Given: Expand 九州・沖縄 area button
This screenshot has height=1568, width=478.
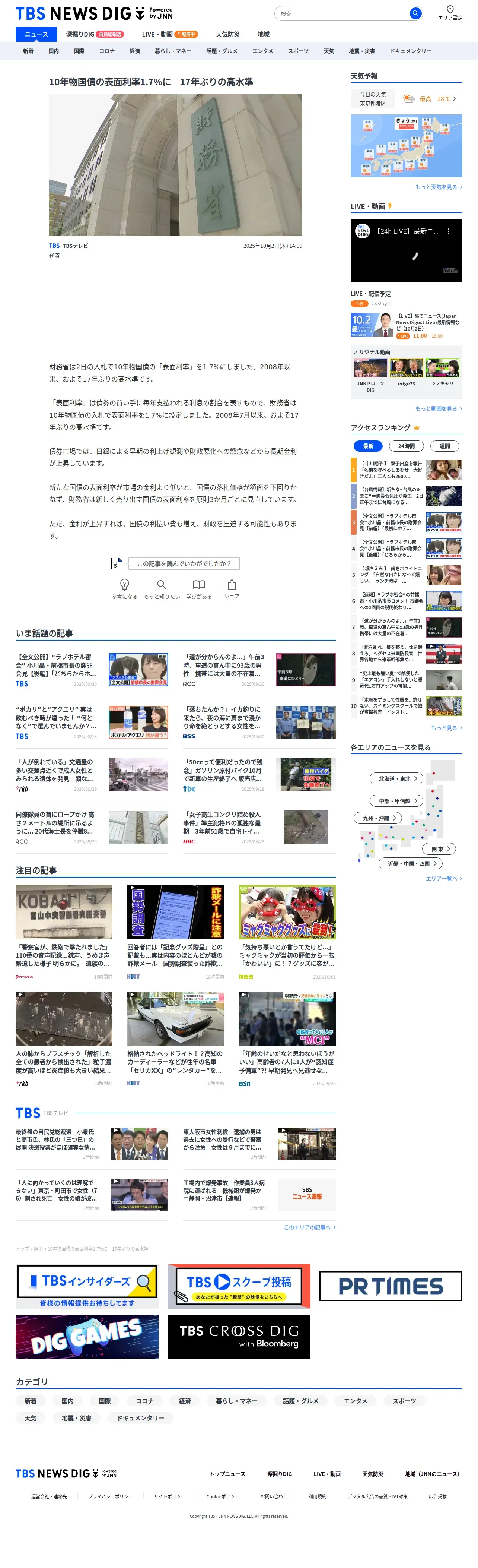Looking at the screenshot, I should (377, 818).
